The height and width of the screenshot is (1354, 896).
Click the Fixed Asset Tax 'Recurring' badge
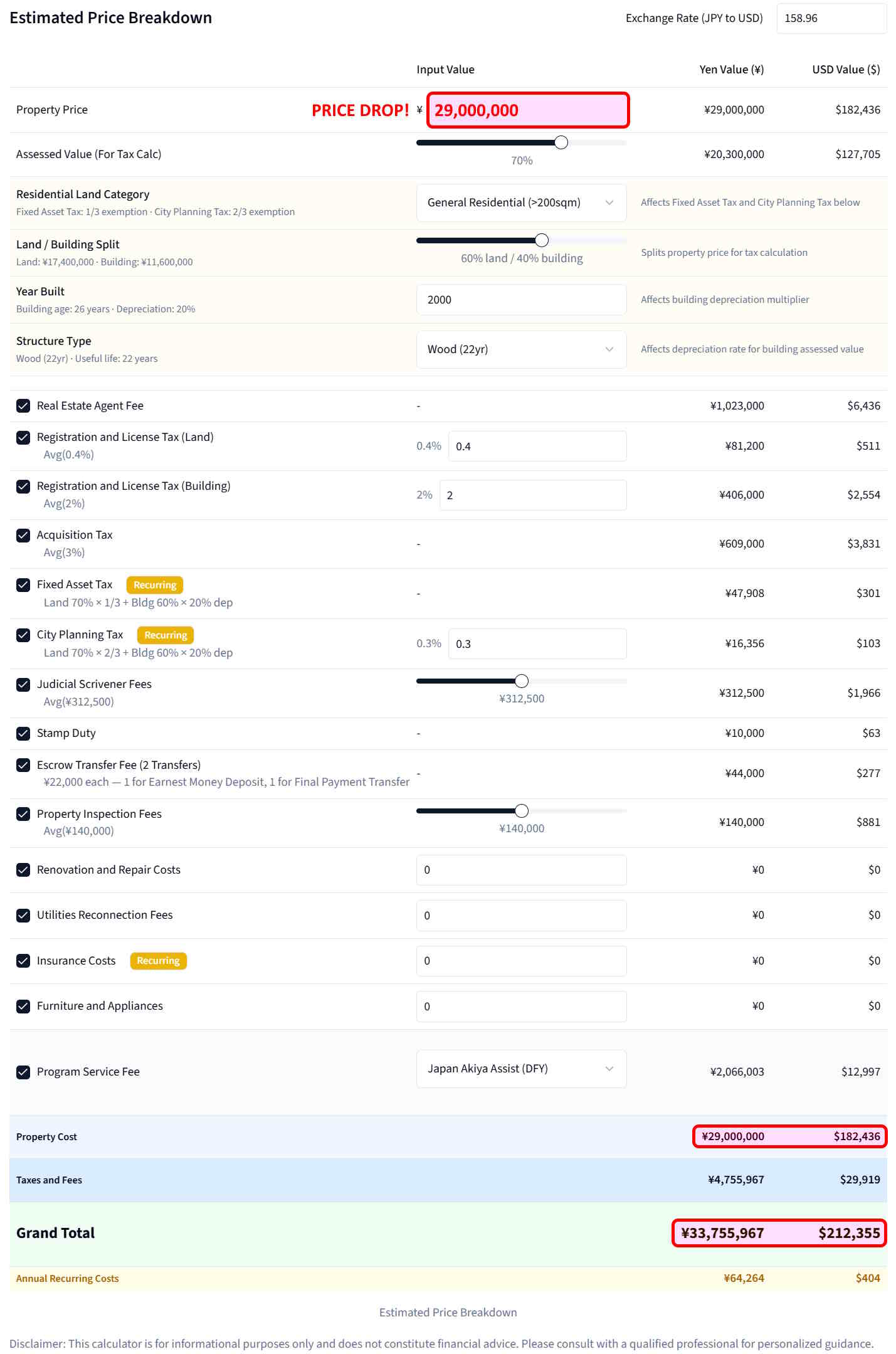155,585
